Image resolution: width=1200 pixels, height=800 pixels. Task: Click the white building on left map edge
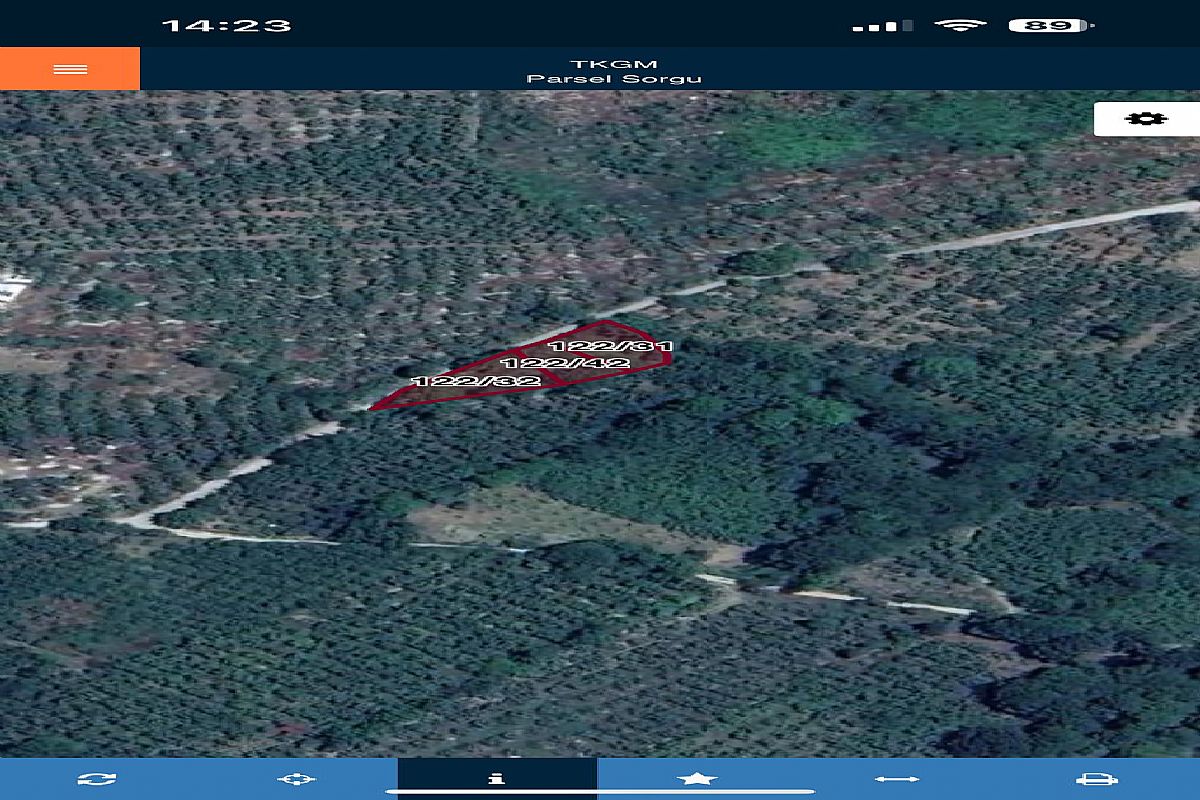coord(10,289)
